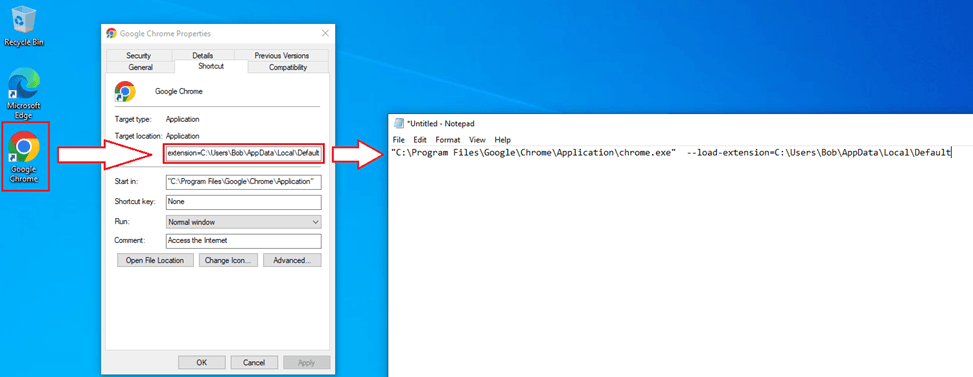973x377 pixels.
Task: Select the Recycle Bin desktop icon
Action: coord(24,27)
